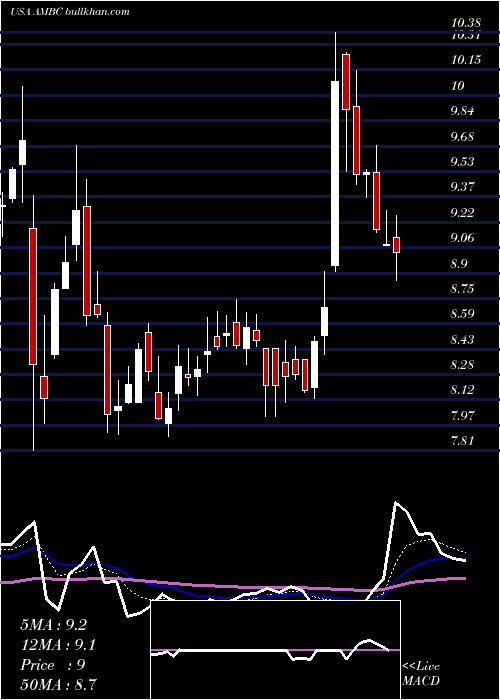Click the 50MA : 8.7 value
The image size is (500, 700).
click(58, 684)
